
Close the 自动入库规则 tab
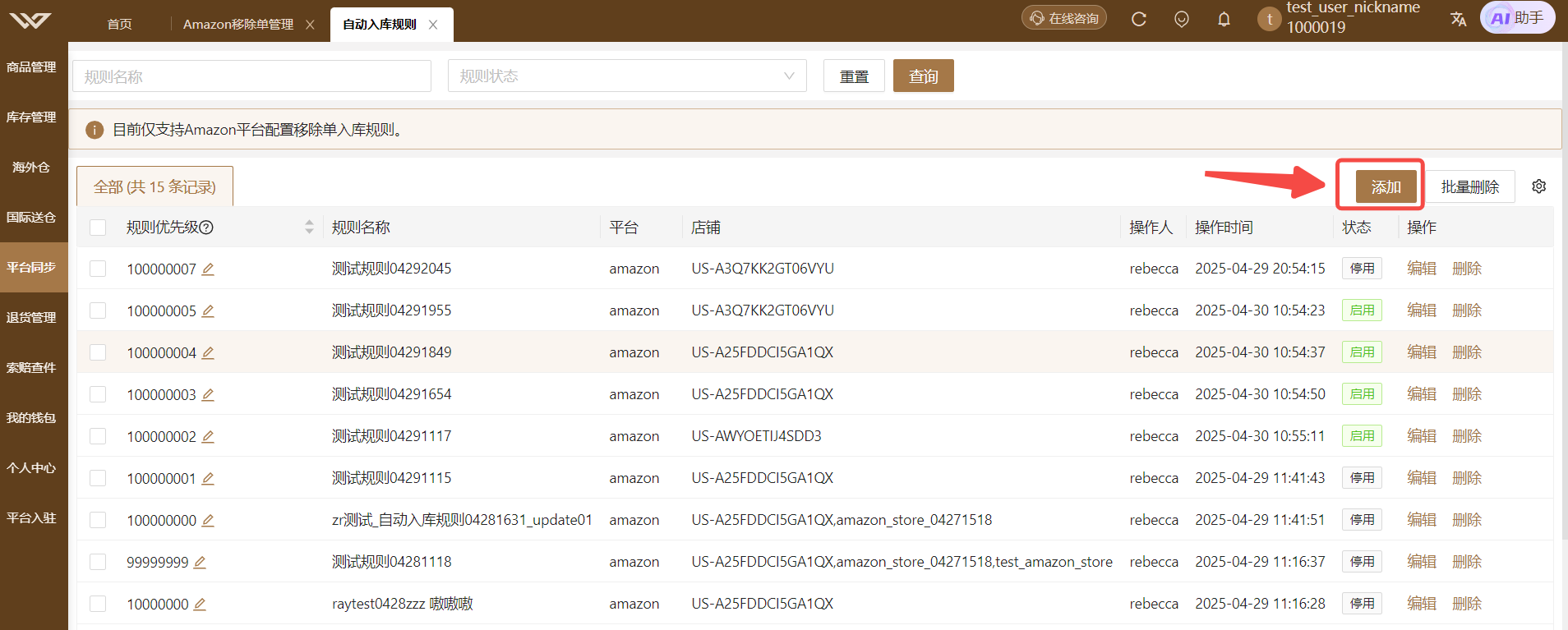point(433,25)
